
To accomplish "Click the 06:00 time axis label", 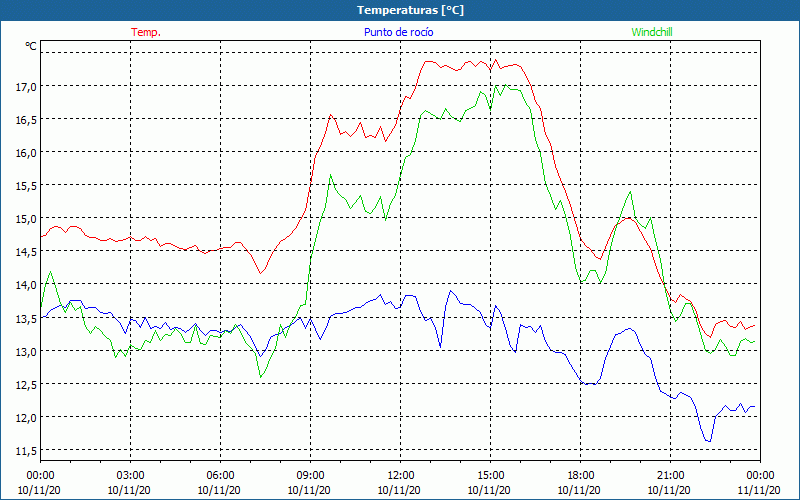I will pos(220,476).
